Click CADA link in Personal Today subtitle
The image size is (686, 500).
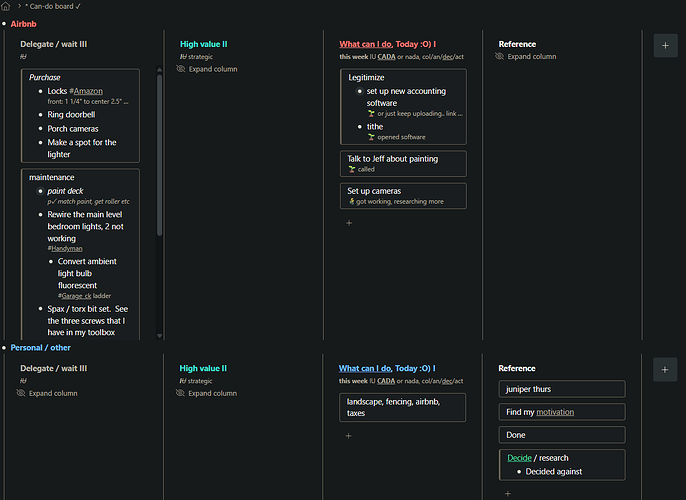point(386,381)
